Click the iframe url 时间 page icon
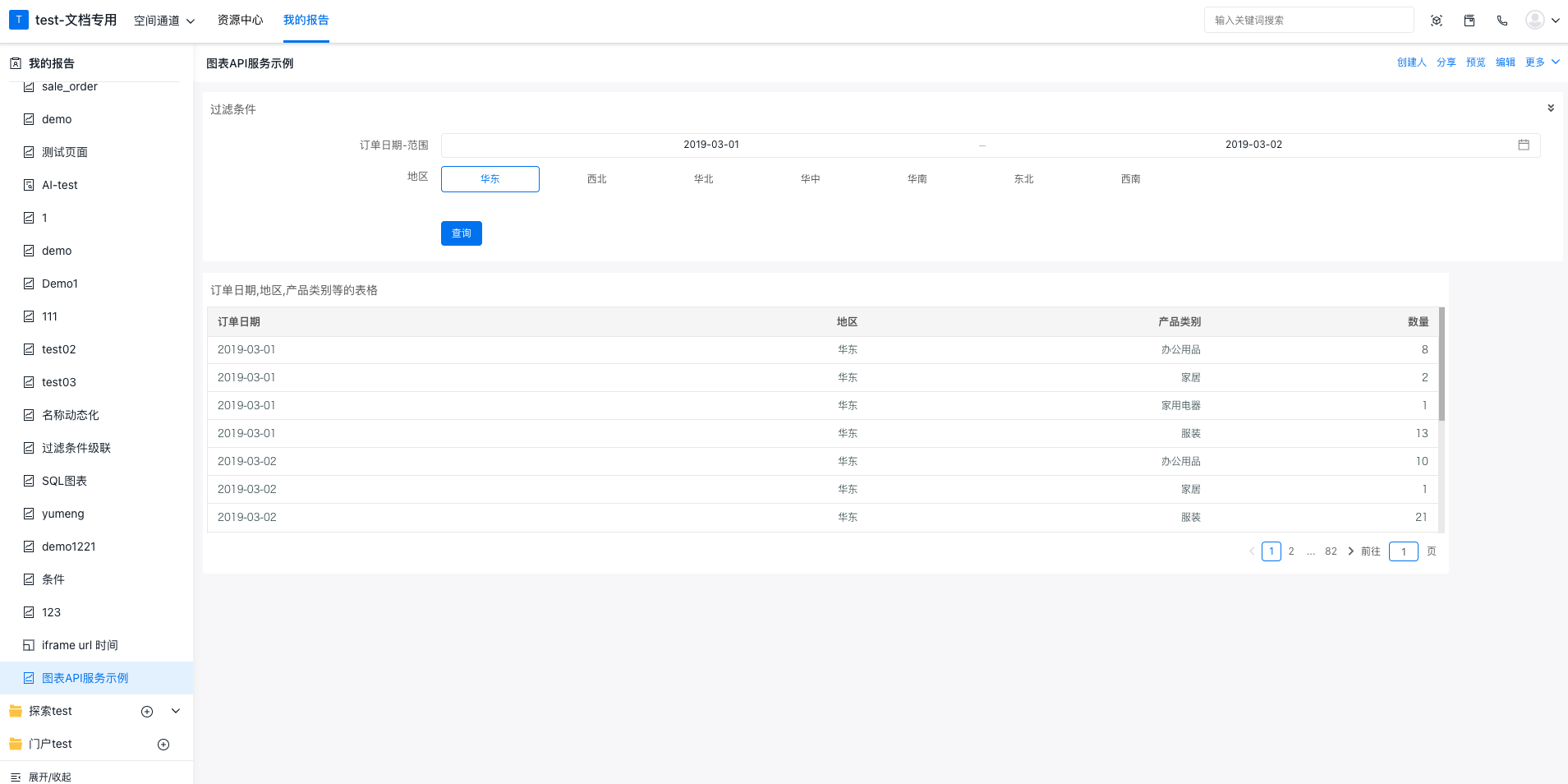Viewport: 1568px width, 784px height. pos(29,645)
